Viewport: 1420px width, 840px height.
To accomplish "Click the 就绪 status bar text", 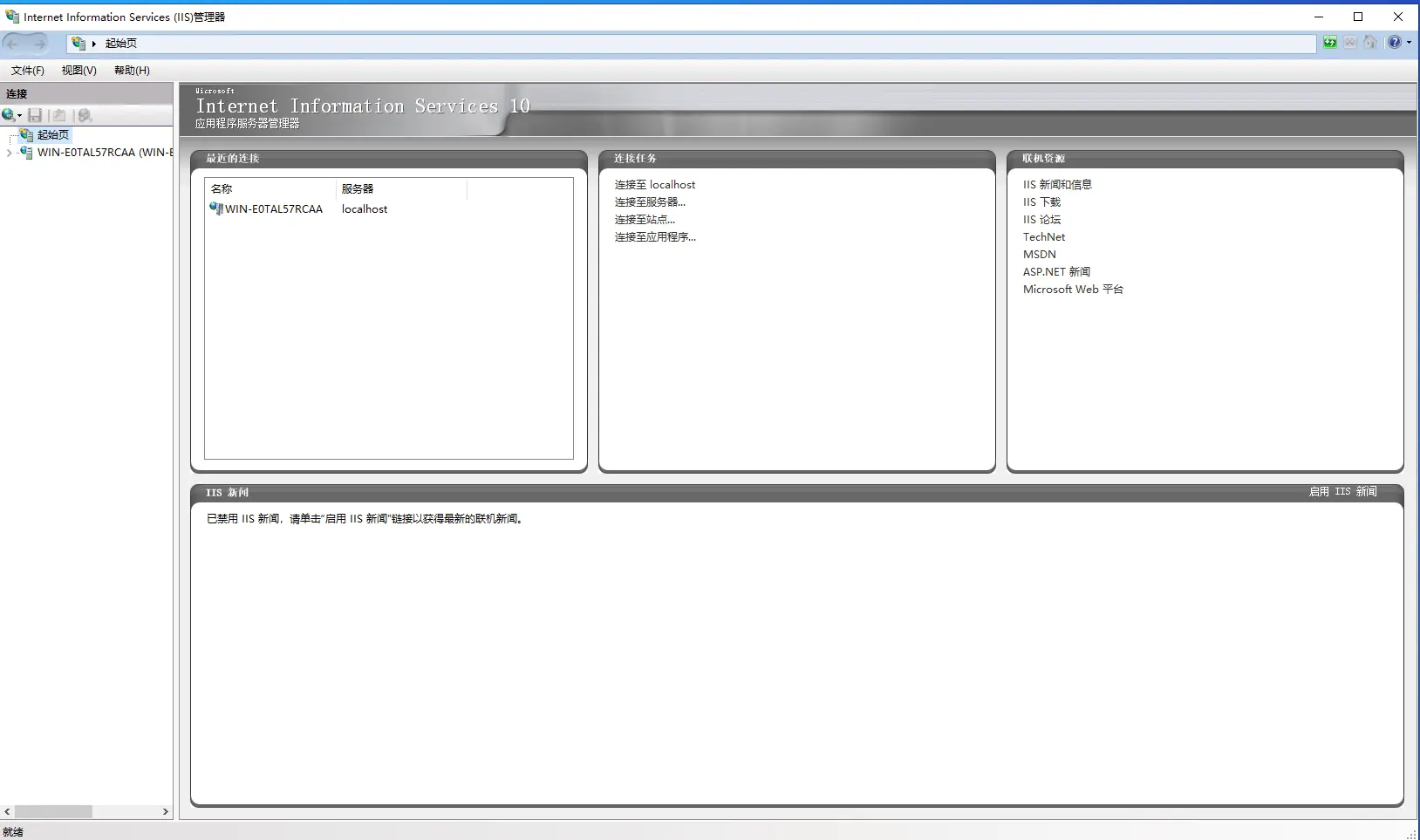I will click(13, 832).
